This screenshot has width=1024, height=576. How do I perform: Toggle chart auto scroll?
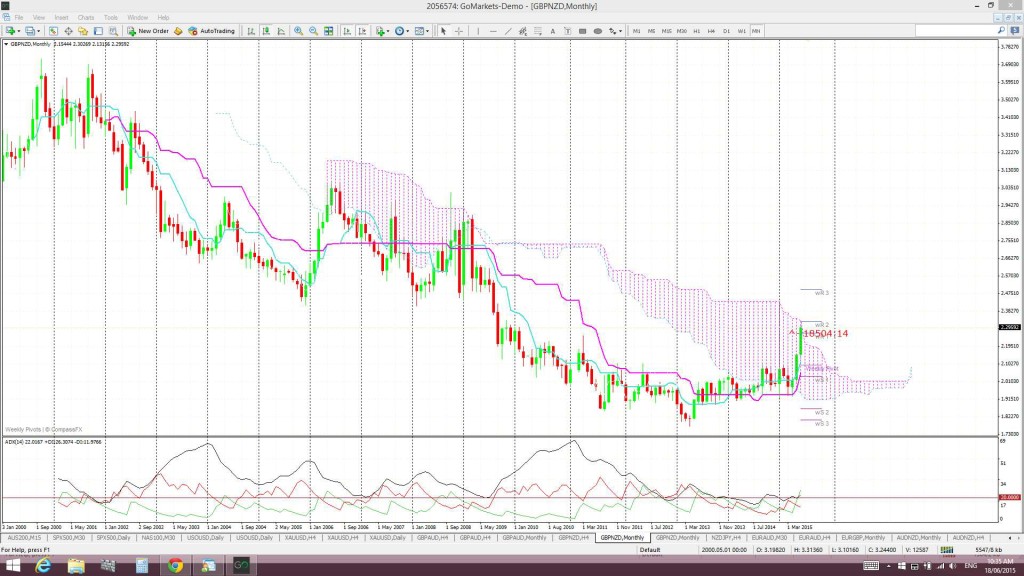pos(347,31)
